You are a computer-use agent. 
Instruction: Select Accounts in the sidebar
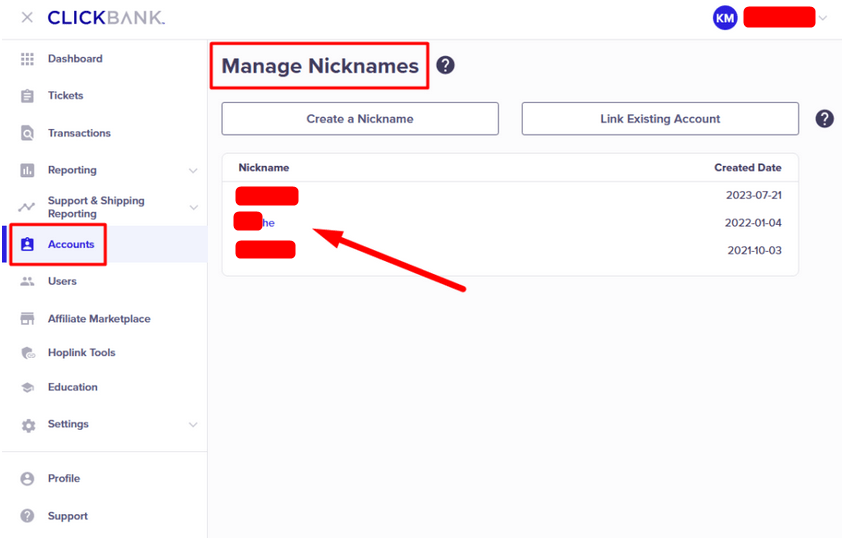(71, 244)
